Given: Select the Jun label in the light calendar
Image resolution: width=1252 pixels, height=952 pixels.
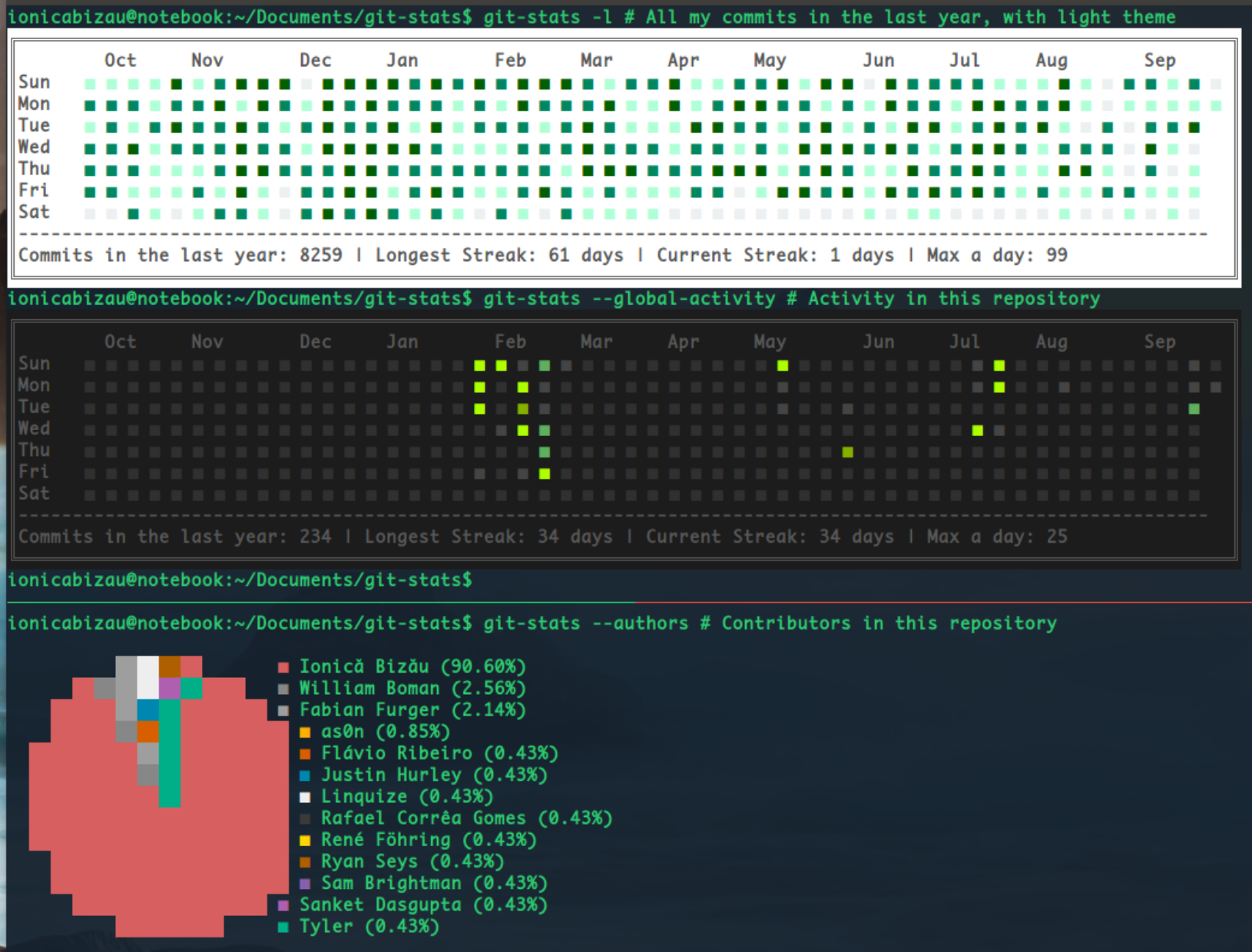Looking at the screenshot, I should tap(878, 61).
